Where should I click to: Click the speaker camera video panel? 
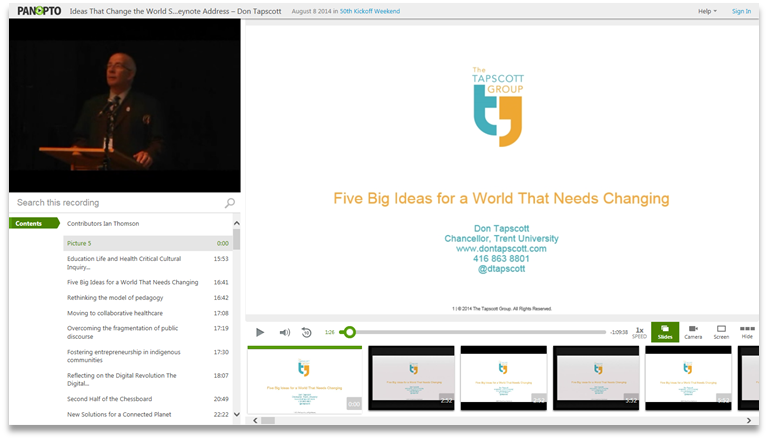tap(124, 105)
